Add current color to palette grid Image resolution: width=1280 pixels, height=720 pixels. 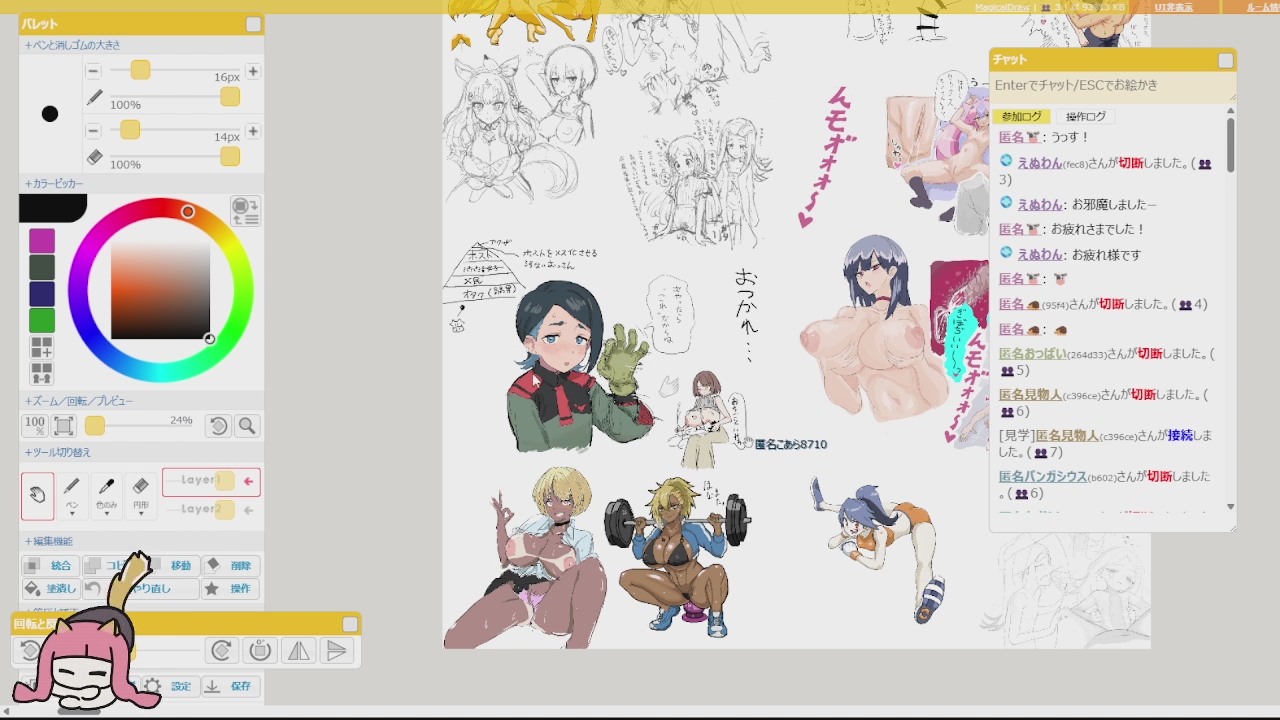pos(42,347)
